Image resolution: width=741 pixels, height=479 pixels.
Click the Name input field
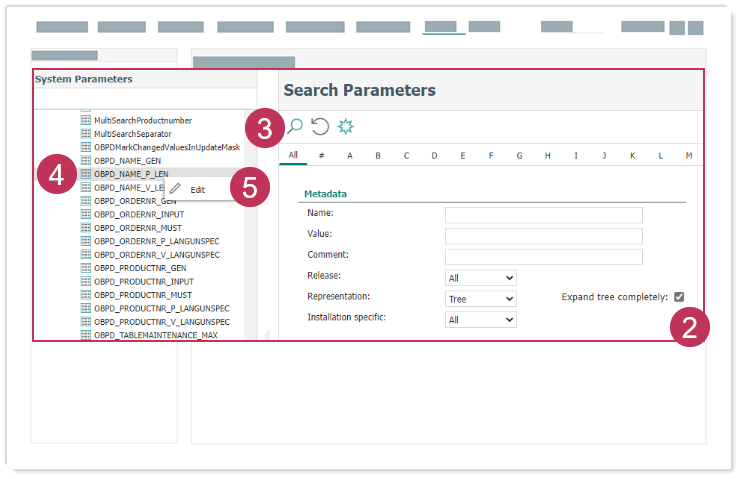point(543,215)
